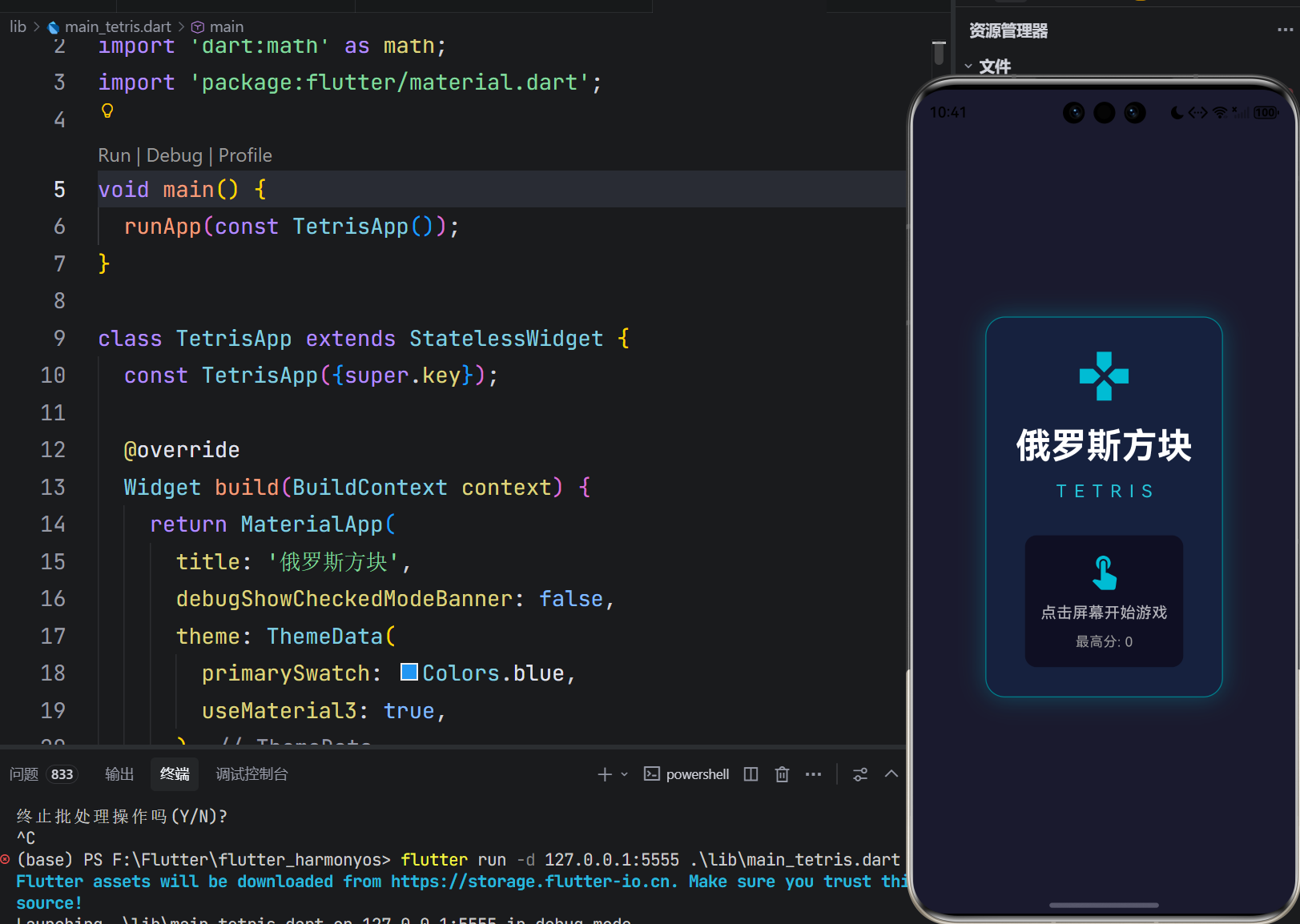
Task: Click the Profile CodeLens above main
Action: coord(245,155)
